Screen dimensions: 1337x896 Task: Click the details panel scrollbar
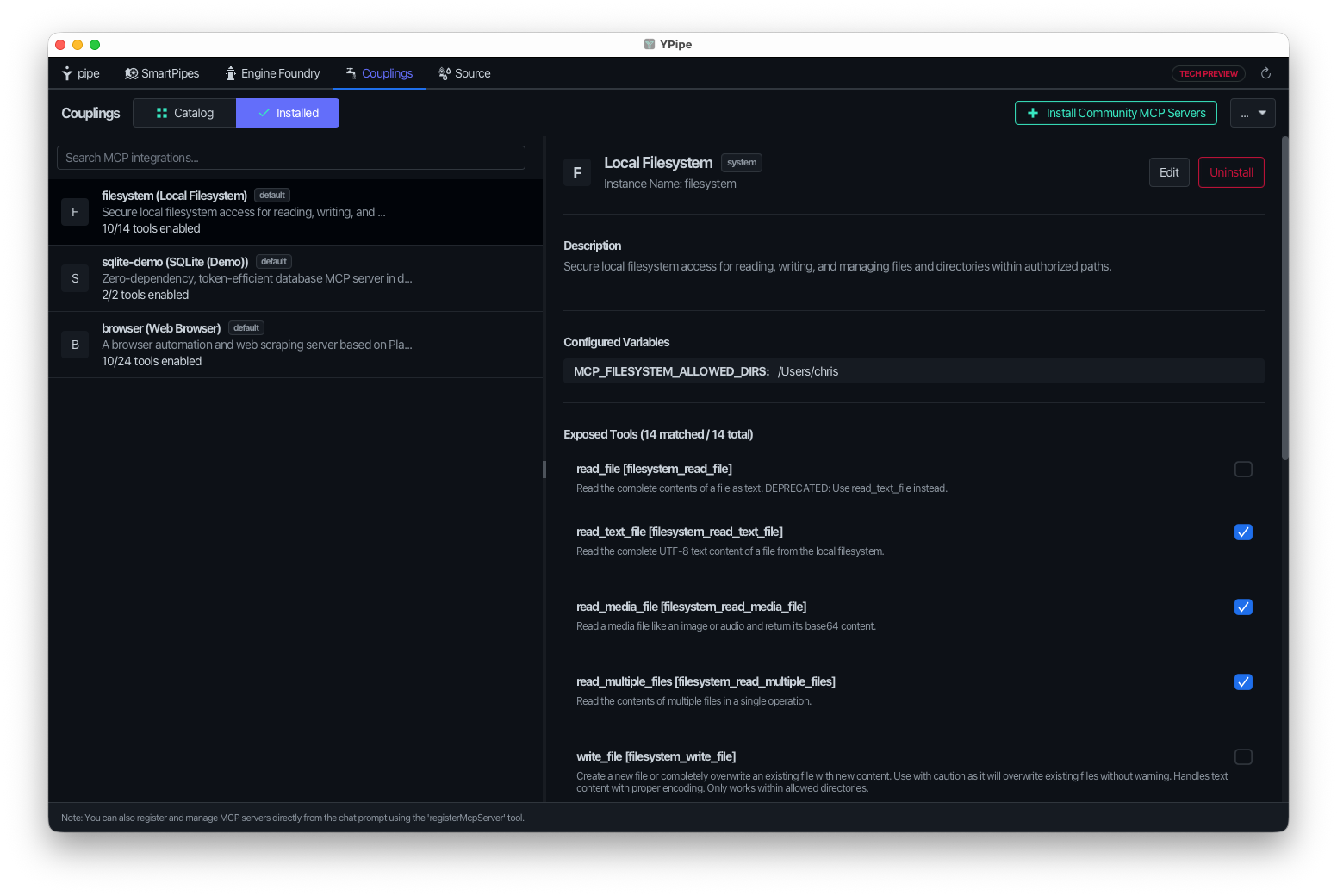1284,297
